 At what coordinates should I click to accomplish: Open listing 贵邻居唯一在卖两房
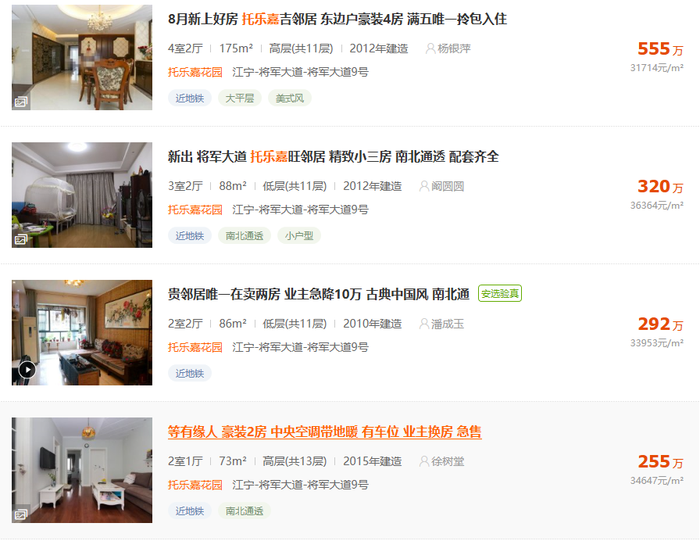pos(318,294)
